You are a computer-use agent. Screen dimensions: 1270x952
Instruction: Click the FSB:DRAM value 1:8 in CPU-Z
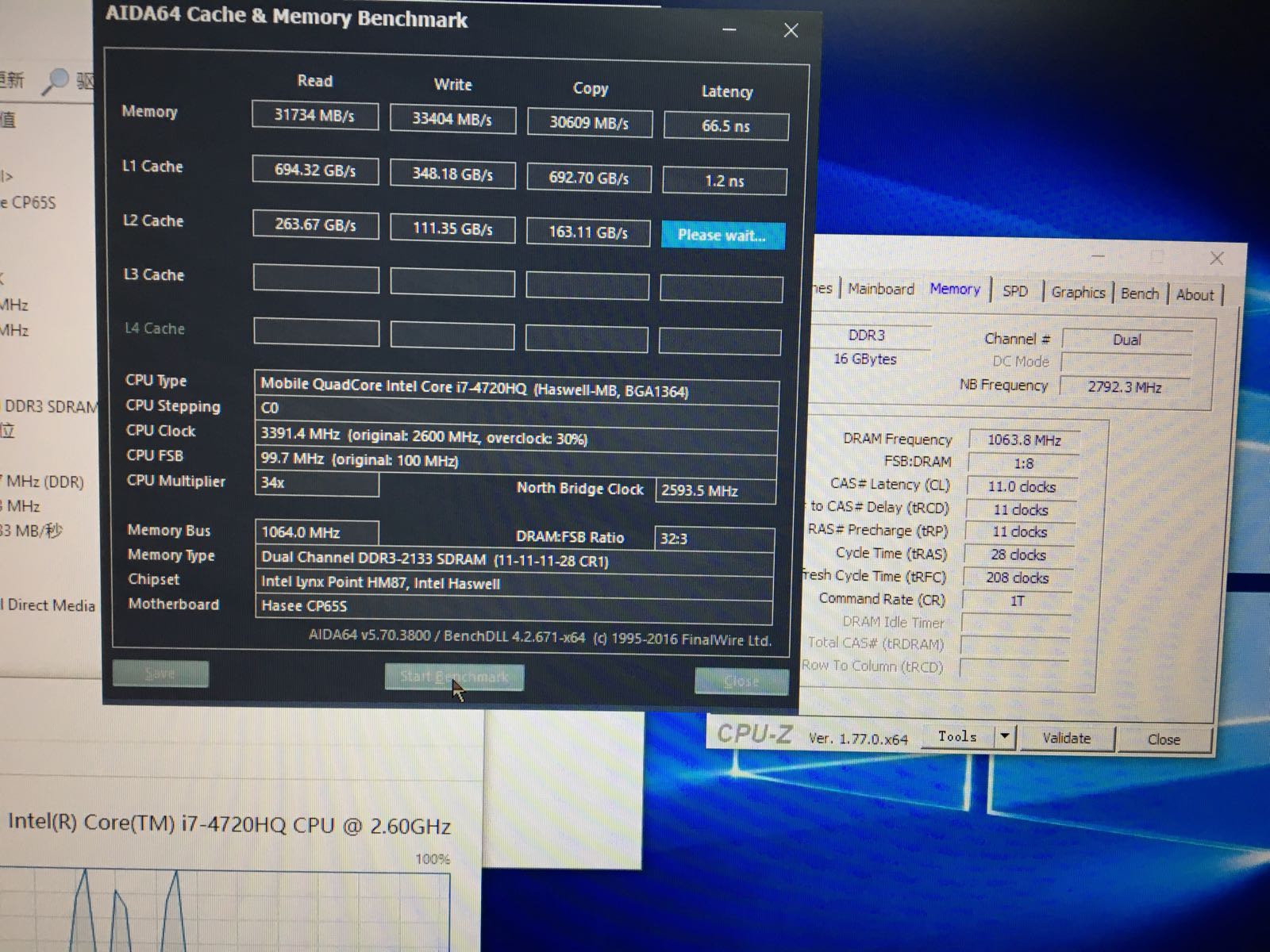1024,463
